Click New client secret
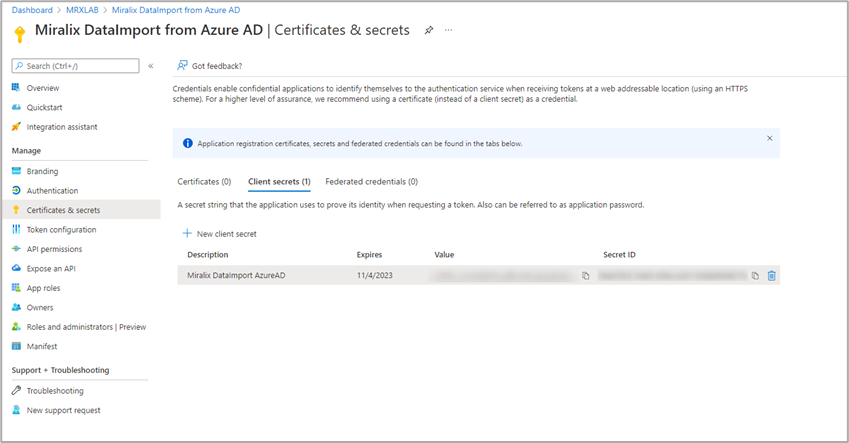This screenshot has height=443, width=849. coord(220,233)
